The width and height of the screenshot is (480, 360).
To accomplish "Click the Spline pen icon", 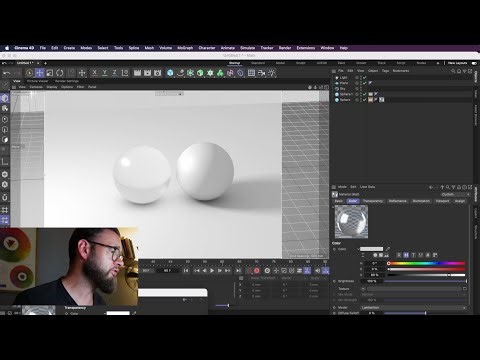I will (x=180, y=73).
